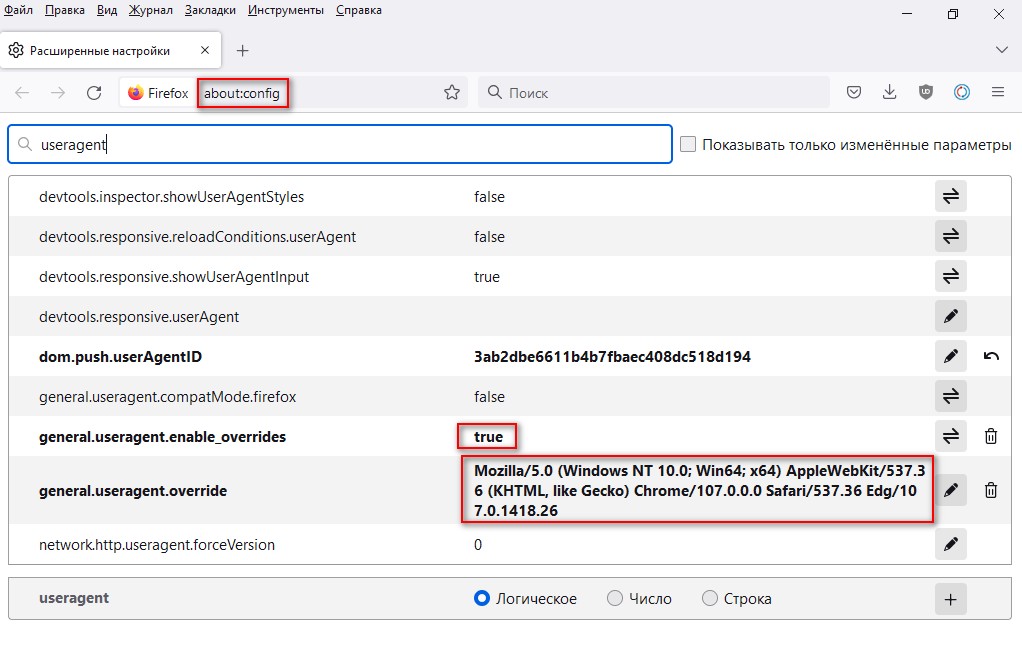Click the network.http.useragent.forceVersion name
The height and width of the screenshot is (669, 1022).
point(156,544)
